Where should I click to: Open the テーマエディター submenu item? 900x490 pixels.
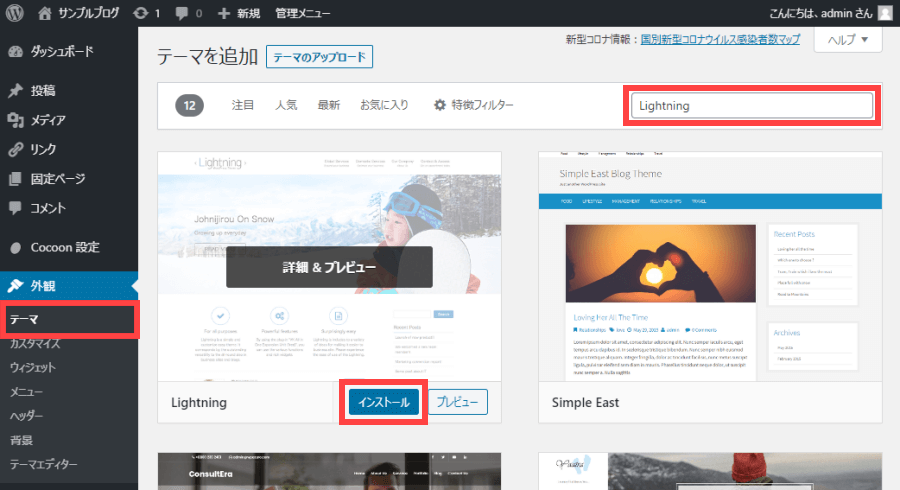point(44,464)
